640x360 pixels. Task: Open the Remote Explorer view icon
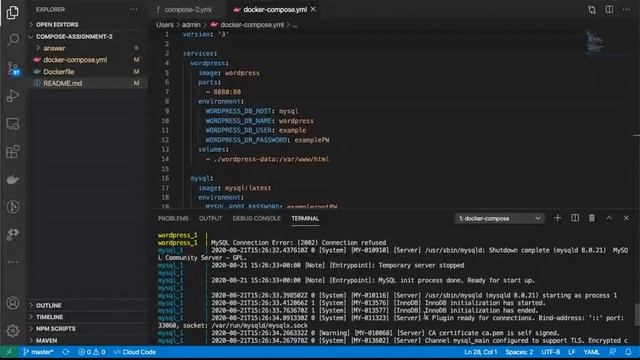click(x=13, y=124)
